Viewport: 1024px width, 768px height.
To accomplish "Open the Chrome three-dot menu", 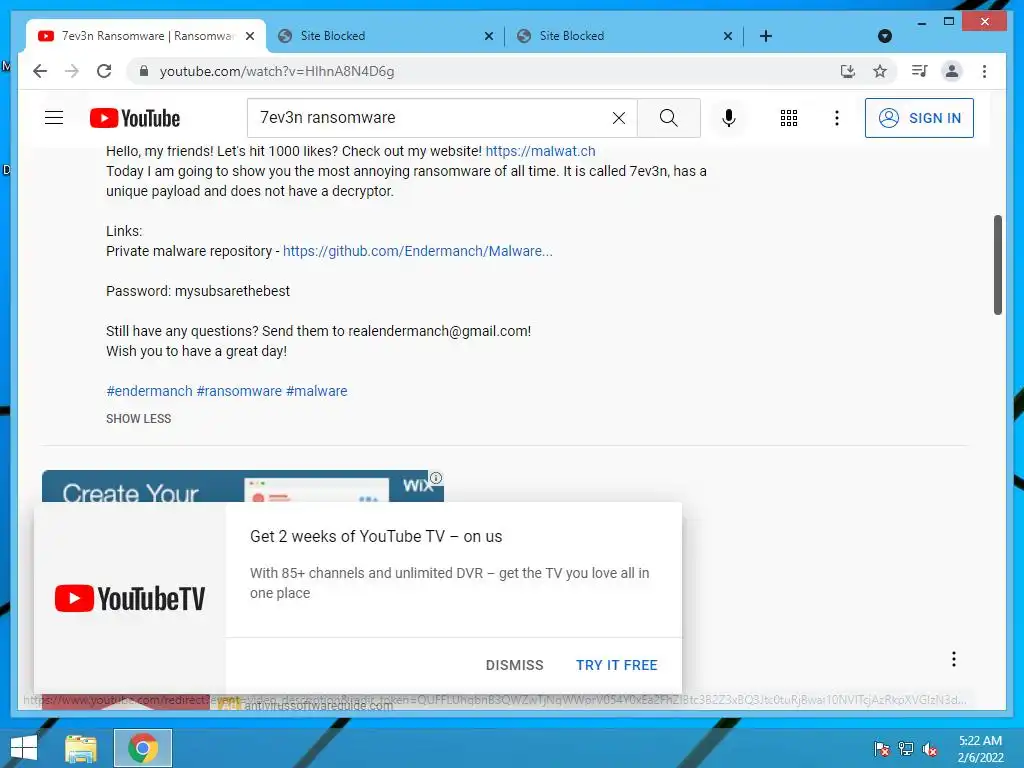I will click(984, 71).
